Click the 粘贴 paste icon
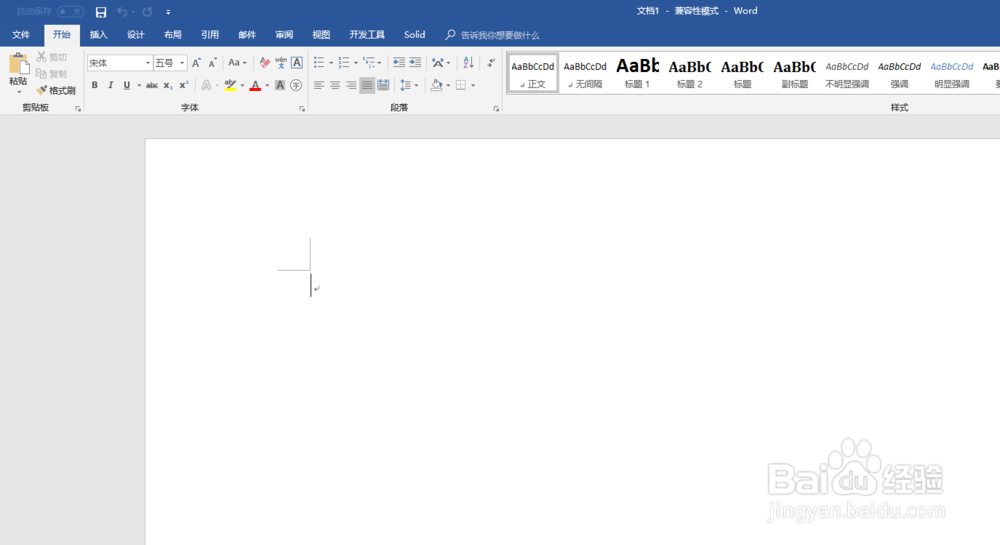 coord(18,65)
